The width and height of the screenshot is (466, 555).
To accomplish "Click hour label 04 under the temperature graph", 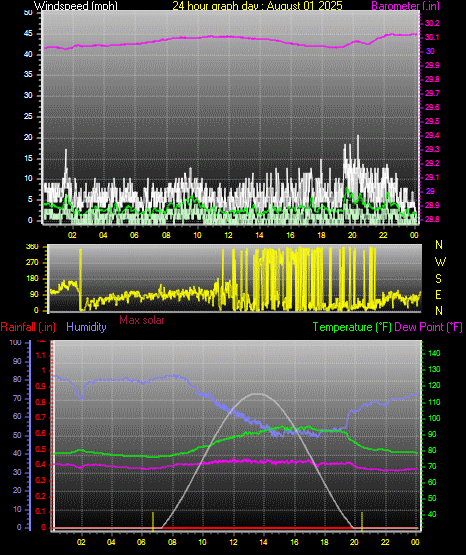I will [x=111, y=542].
